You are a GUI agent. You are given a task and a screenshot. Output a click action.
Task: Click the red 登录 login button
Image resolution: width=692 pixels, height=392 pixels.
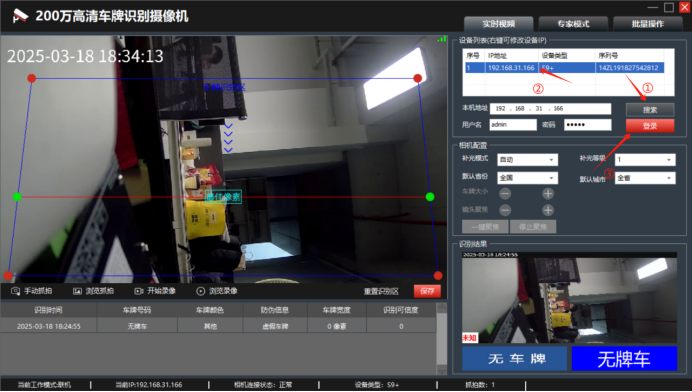click(x=650, y=126)
